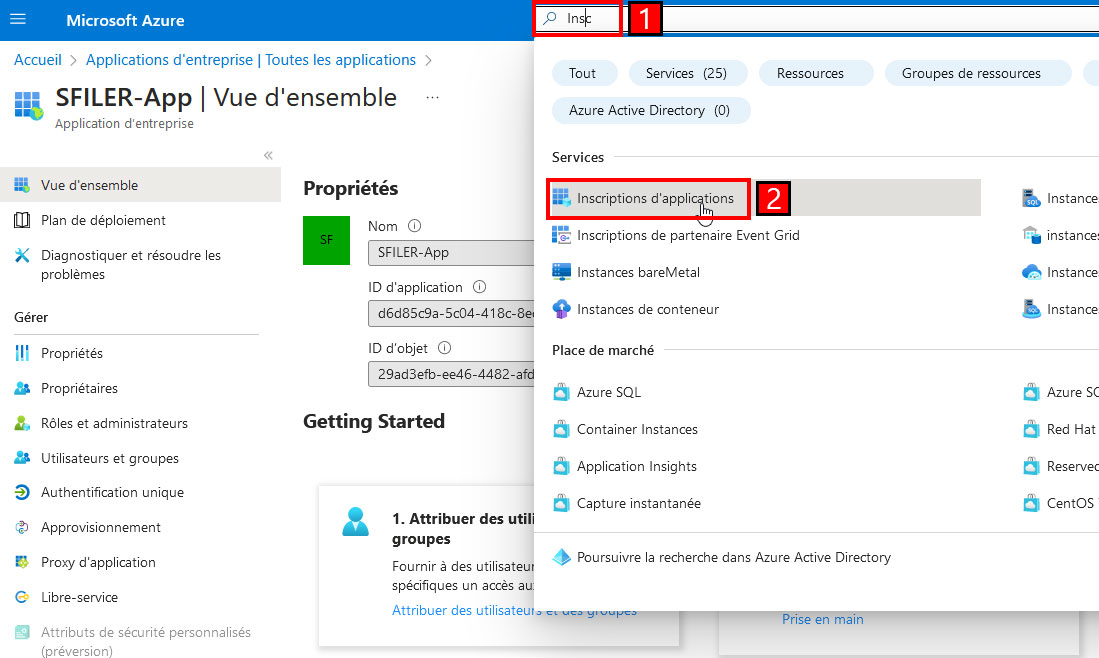Click the Prise en main link
1099x658 pixels.
click(x=823, y=619)
